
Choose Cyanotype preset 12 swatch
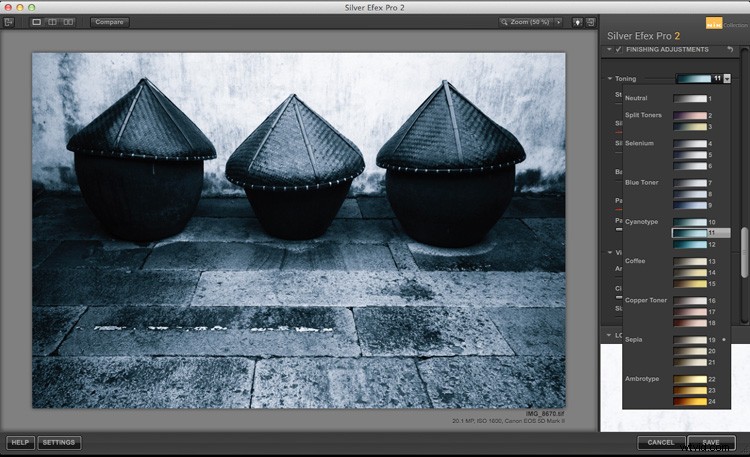click(690, 245)
